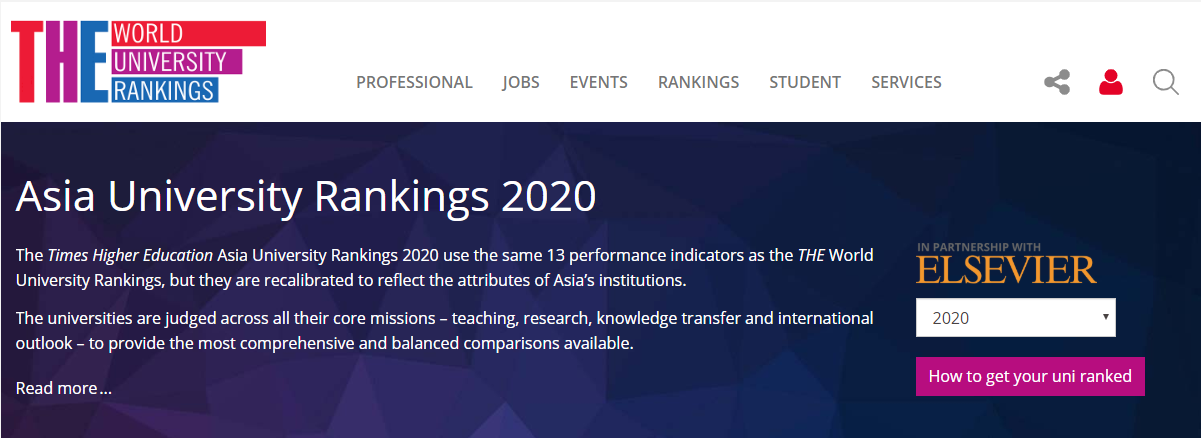Click the THE World University Rankings logo
This screenshot has height=438, width=1201.
tap(138, 62)
